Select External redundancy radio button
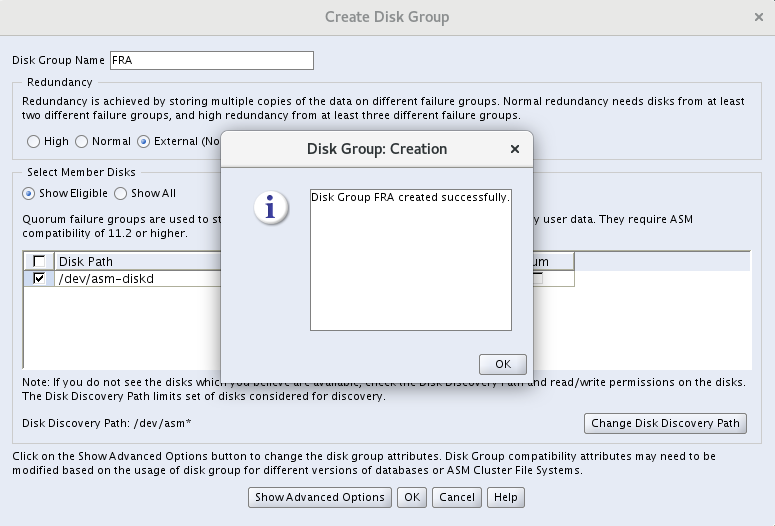 pos(144,142)
